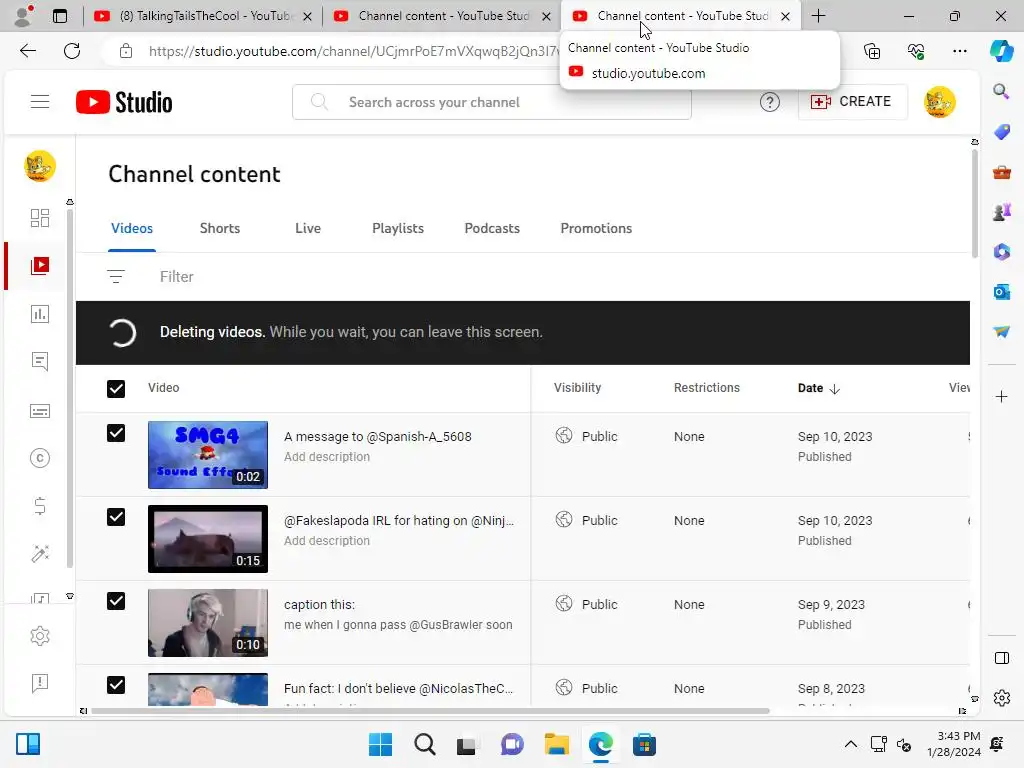Go to Dashboard in the sidebar

pyautogui.click(x=40, y=217)
